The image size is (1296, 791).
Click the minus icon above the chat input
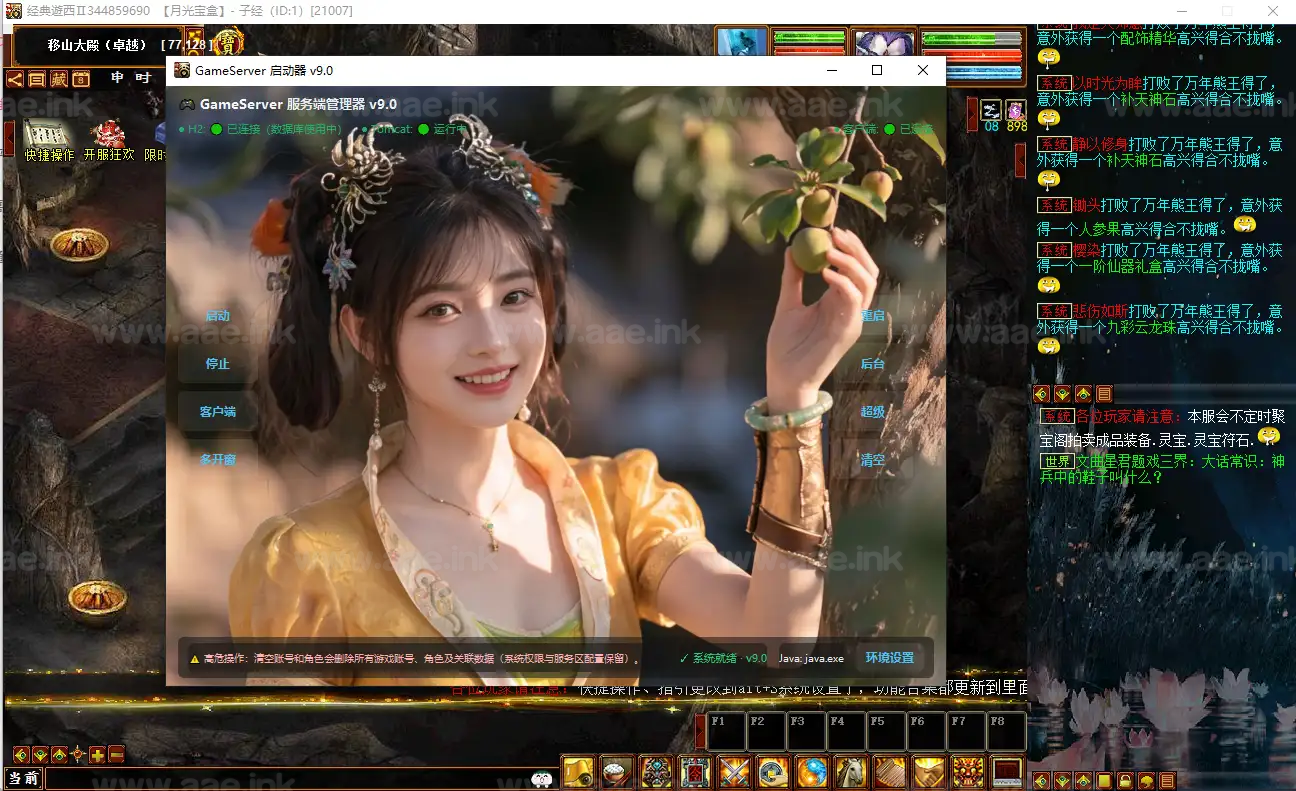pyautogui.click(x=116, y=755)
